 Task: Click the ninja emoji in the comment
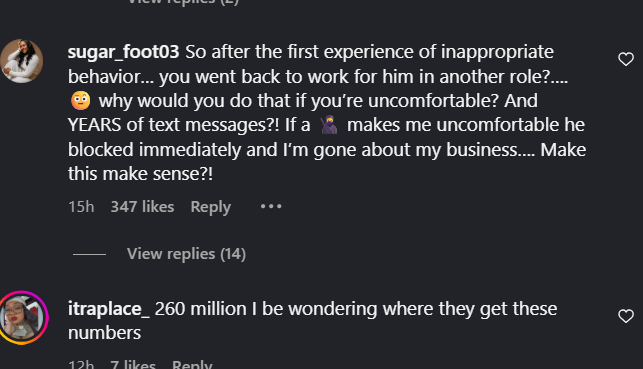329,125
